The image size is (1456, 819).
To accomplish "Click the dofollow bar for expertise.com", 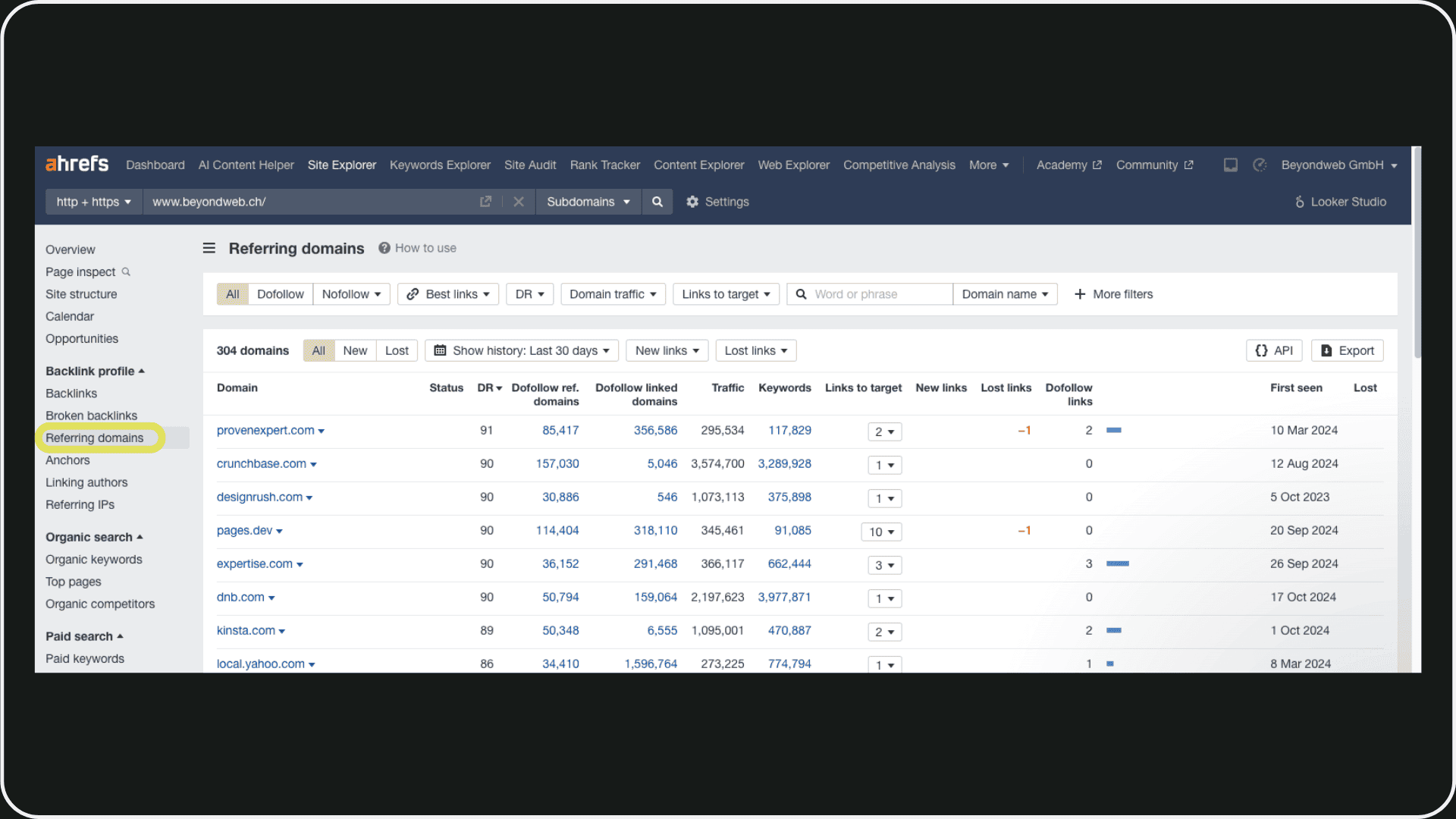I will pyautogui.click(x=1118, y=563).
